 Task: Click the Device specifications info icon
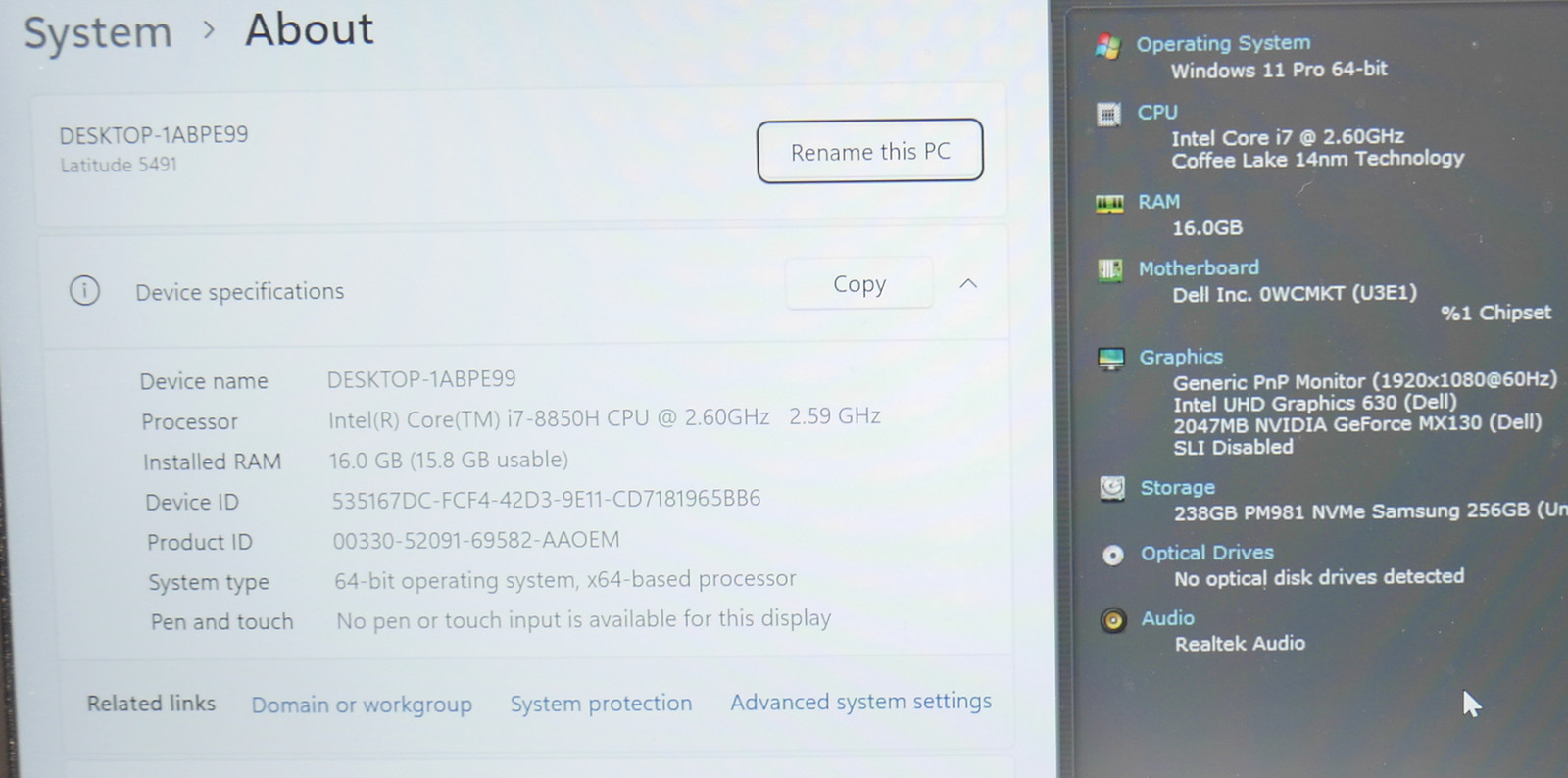point(84,290)
